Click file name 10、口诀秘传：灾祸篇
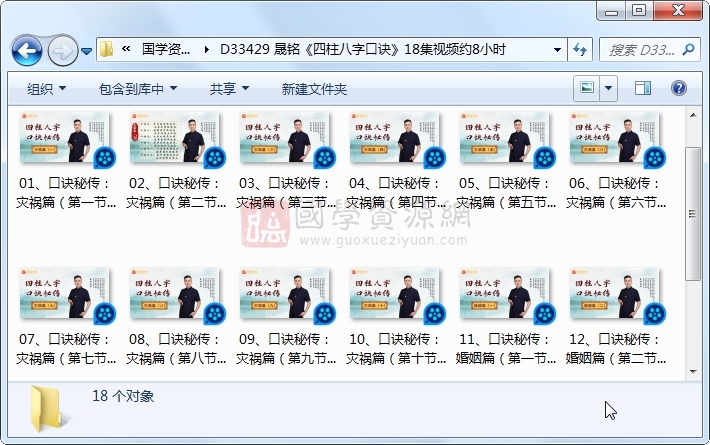 click(396, 349)
